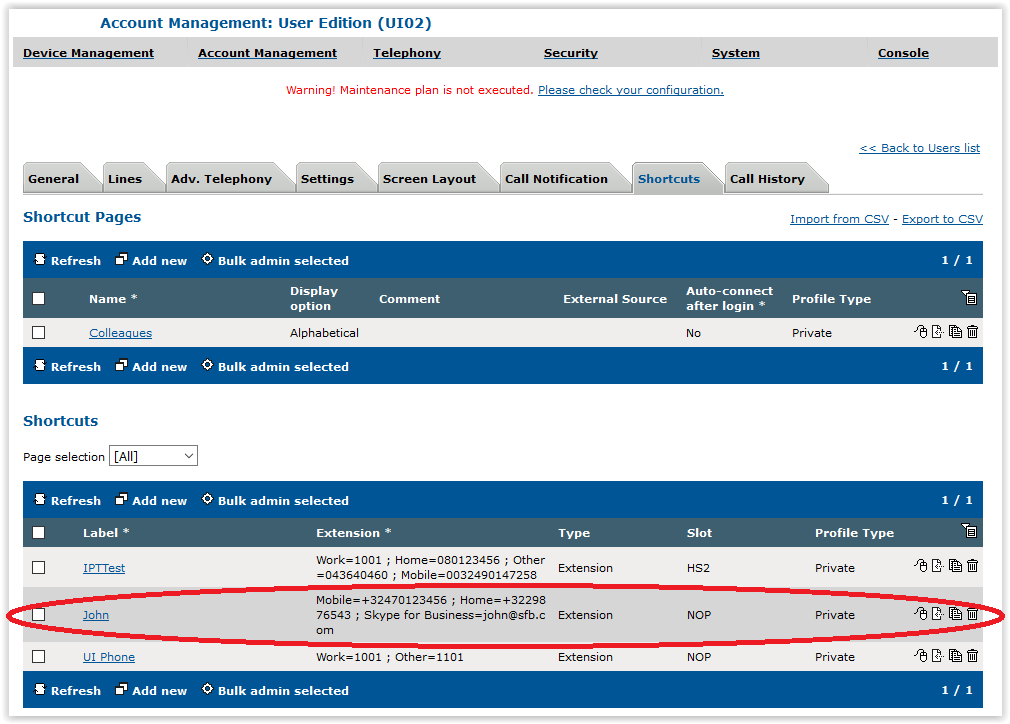Click the page-with-arrow icon in IPTTest row
Image resolution: width=1010 pixels, height=724 pixels.
point(938,566)
